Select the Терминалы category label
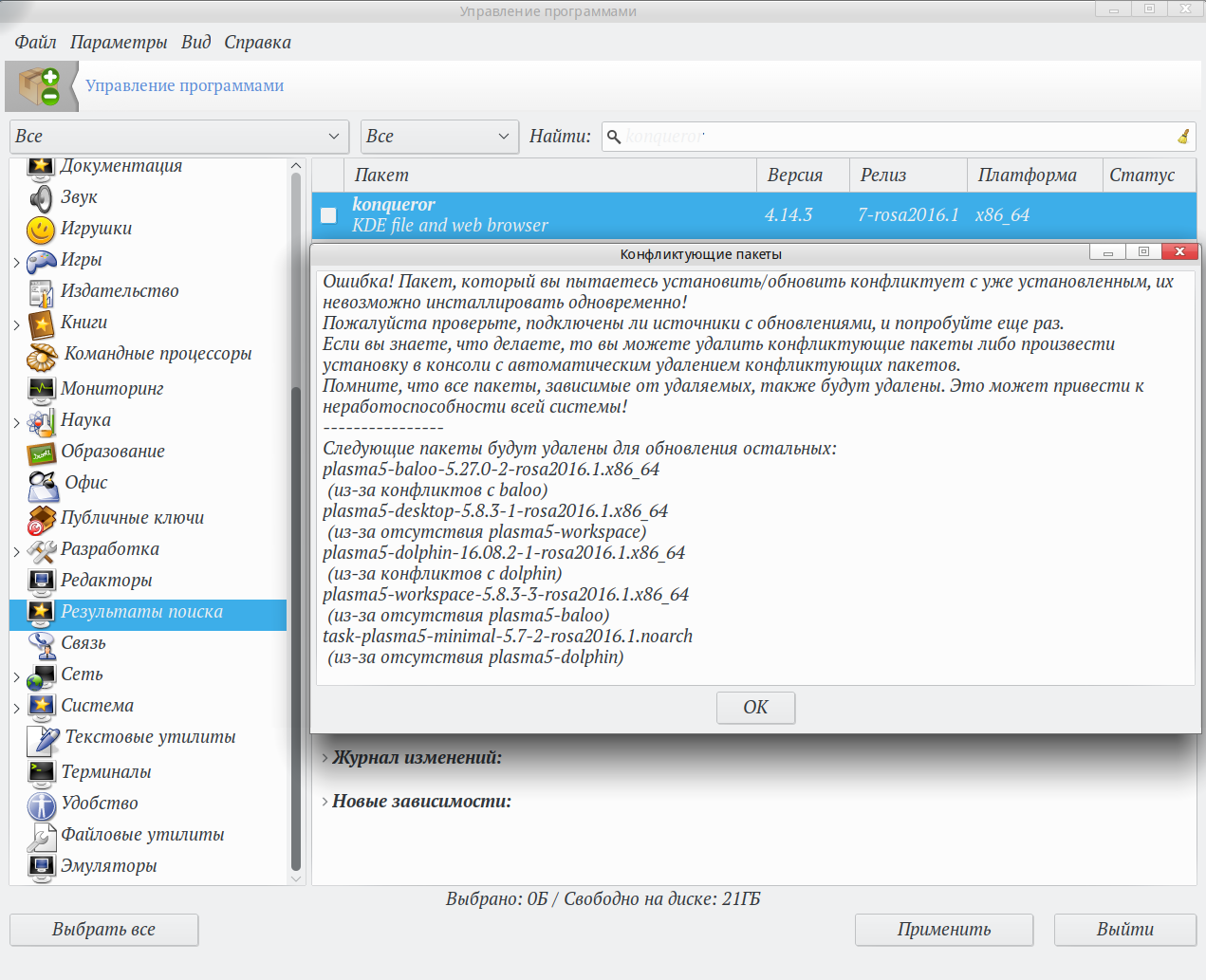 (x=106, y=772)
